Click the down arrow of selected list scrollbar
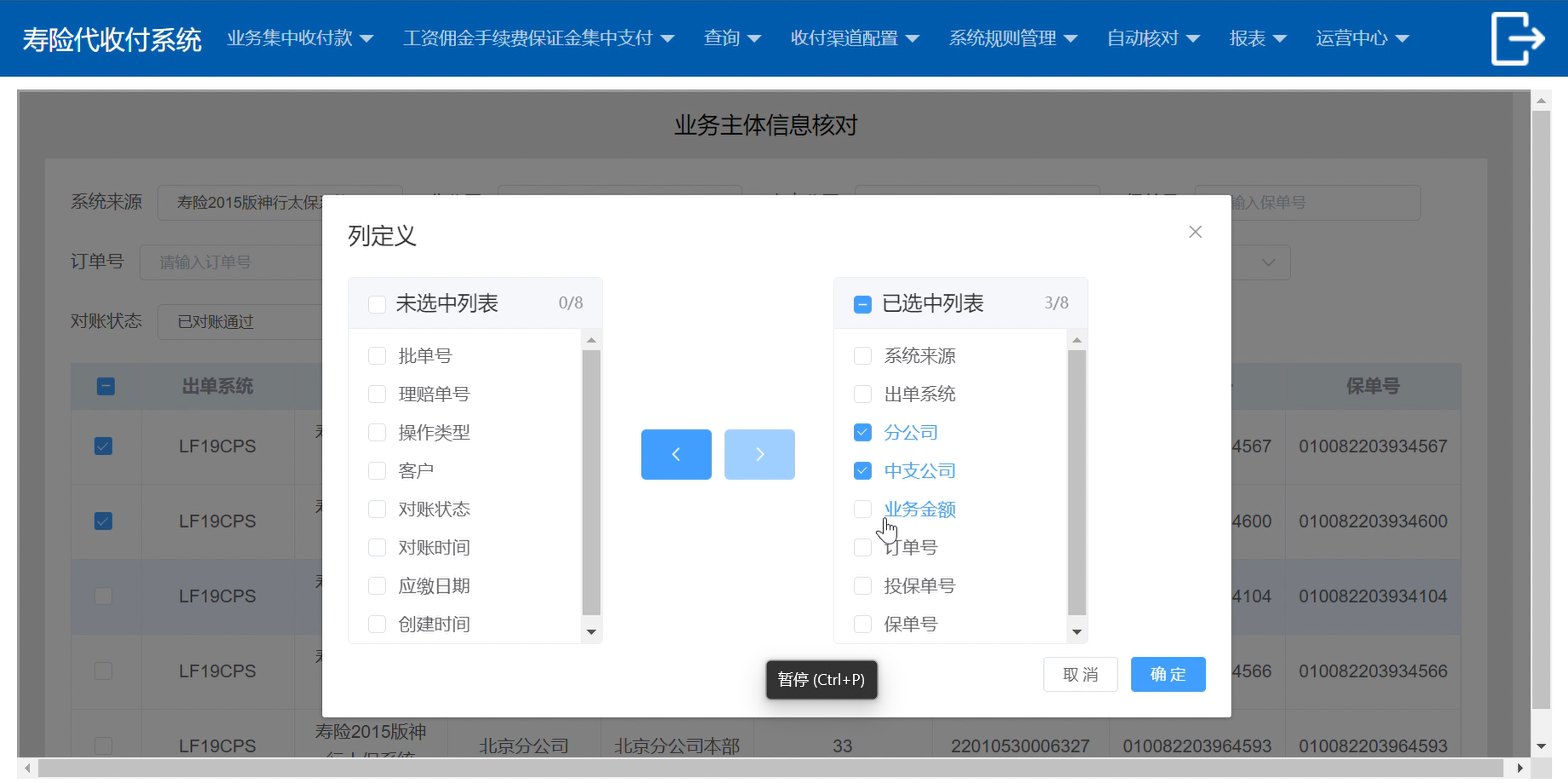Screen dimensions: 1568x783 (1077, 632)
